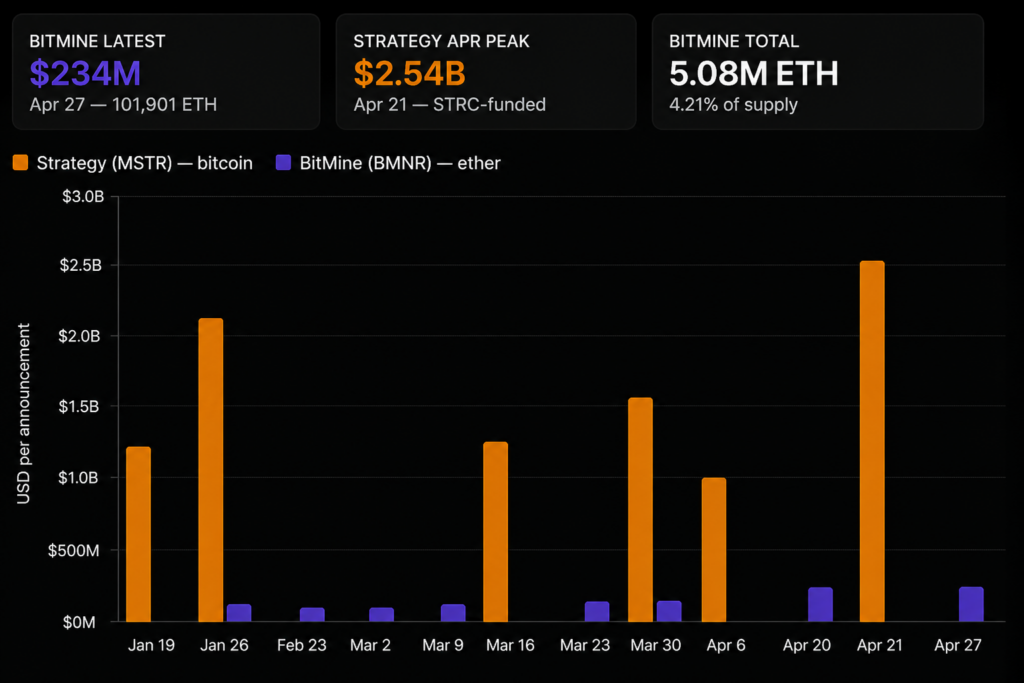1024x683 pixels.
Task: Click the "Apr 21" x-axis date label
Action: [x=879, y=646]
